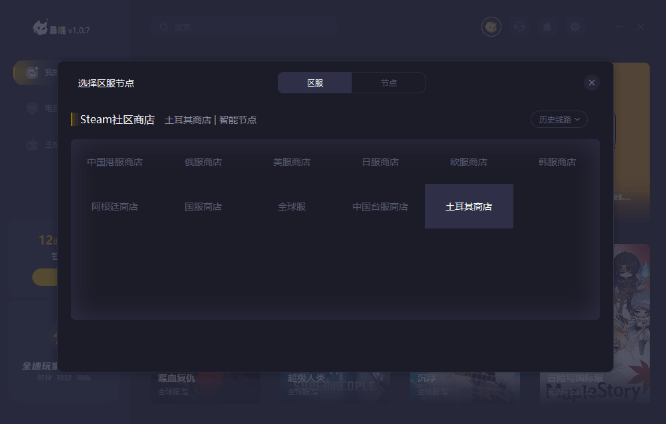Choose the 全球服 region
The height and width of the screenshot is (424, 666).
(x=291, y=206)
